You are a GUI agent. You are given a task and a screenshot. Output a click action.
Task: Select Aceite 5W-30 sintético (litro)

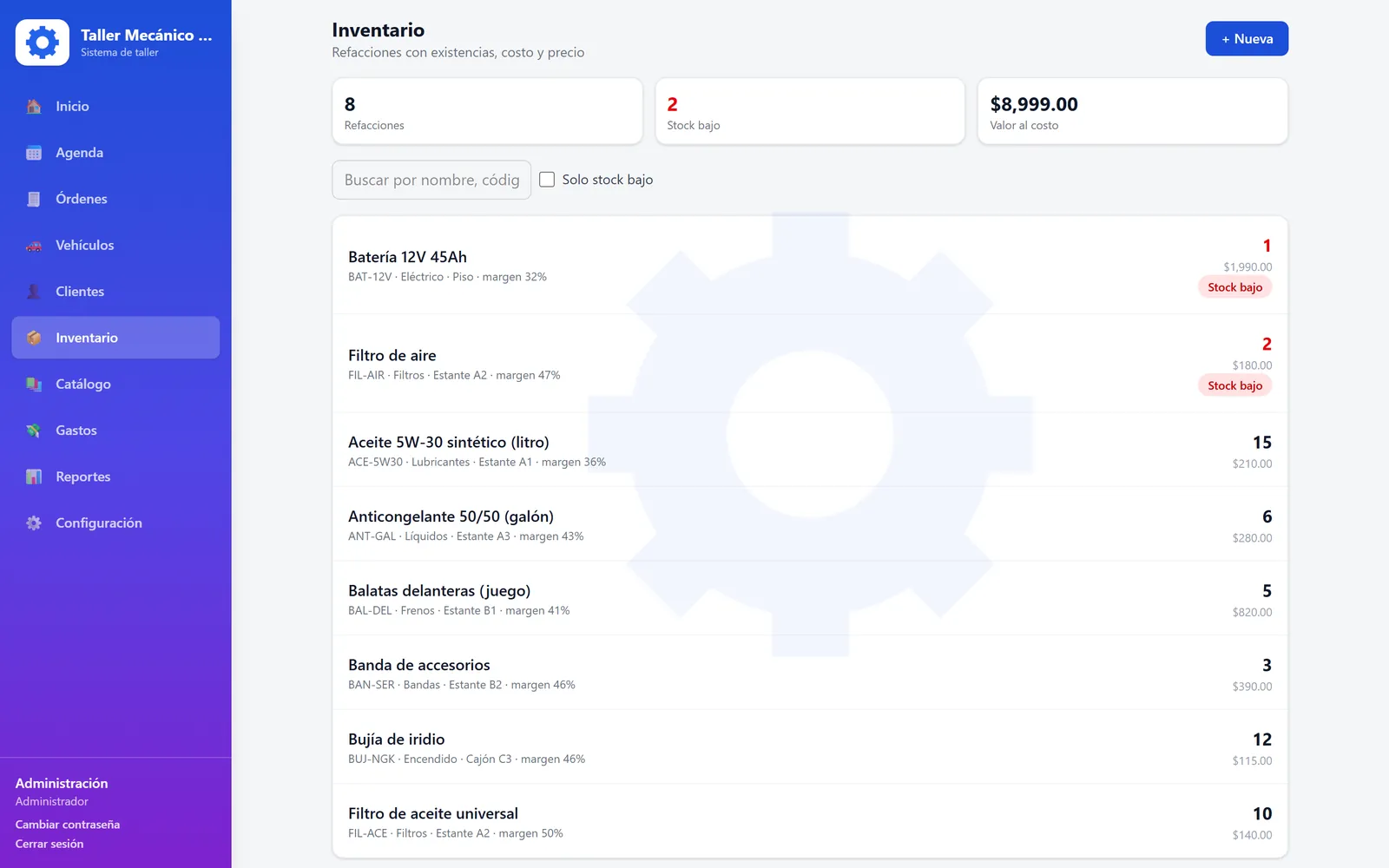tap(810, 450)
